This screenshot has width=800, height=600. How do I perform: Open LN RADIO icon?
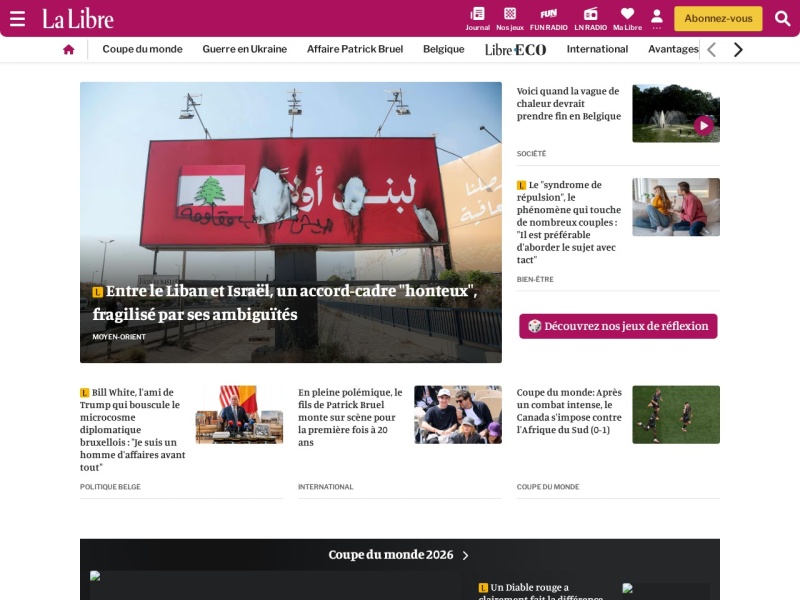pos(590,19)
